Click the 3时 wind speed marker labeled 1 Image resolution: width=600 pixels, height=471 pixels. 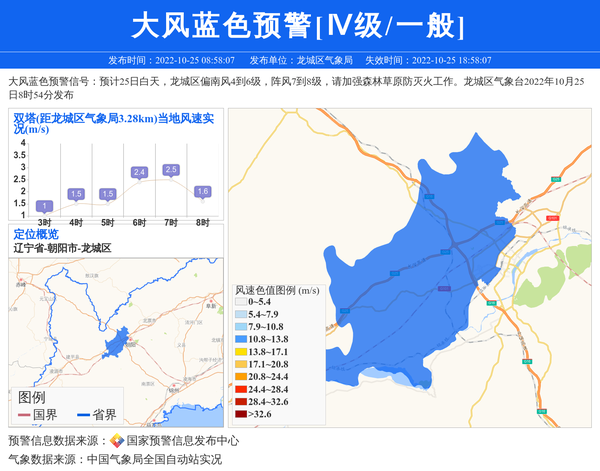[44, 206]
